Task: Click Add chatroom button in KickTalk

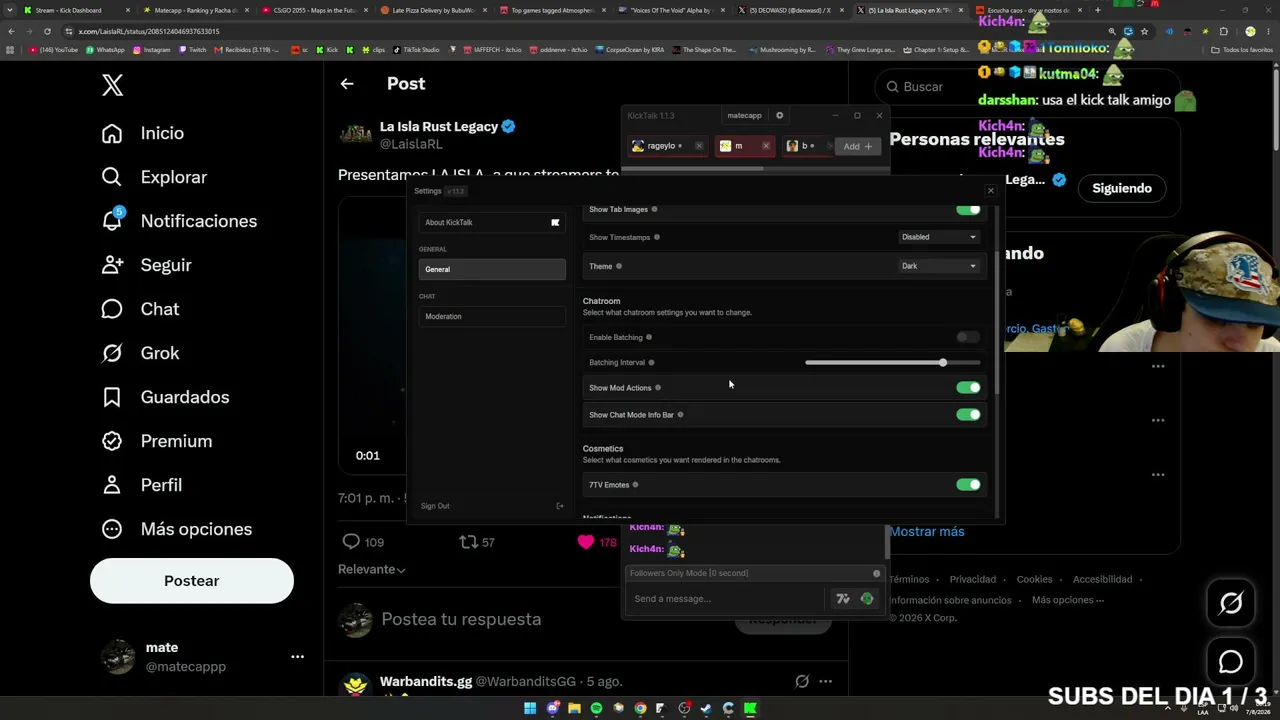Action: (857, 146)
